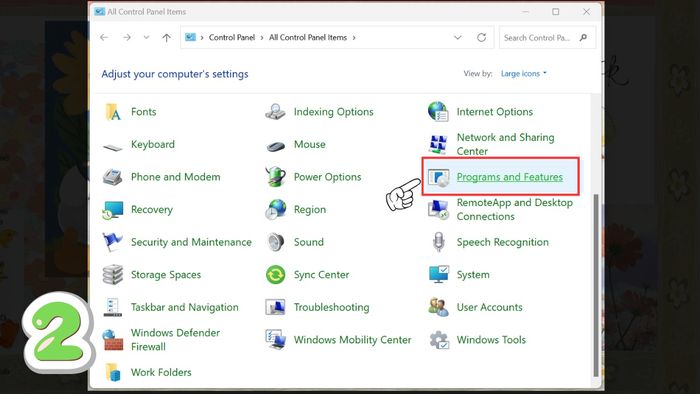Image resolution: width=700 pixels, height=394 pixels.
Task: Open the Internet Options link
Action: 495,112
